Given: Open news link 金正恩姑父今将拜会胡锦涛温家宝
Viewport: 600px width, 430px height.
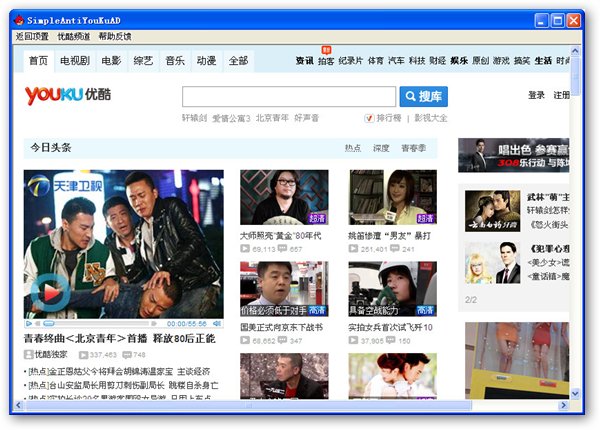Looking at the screenshot, I should click(120, 371).
